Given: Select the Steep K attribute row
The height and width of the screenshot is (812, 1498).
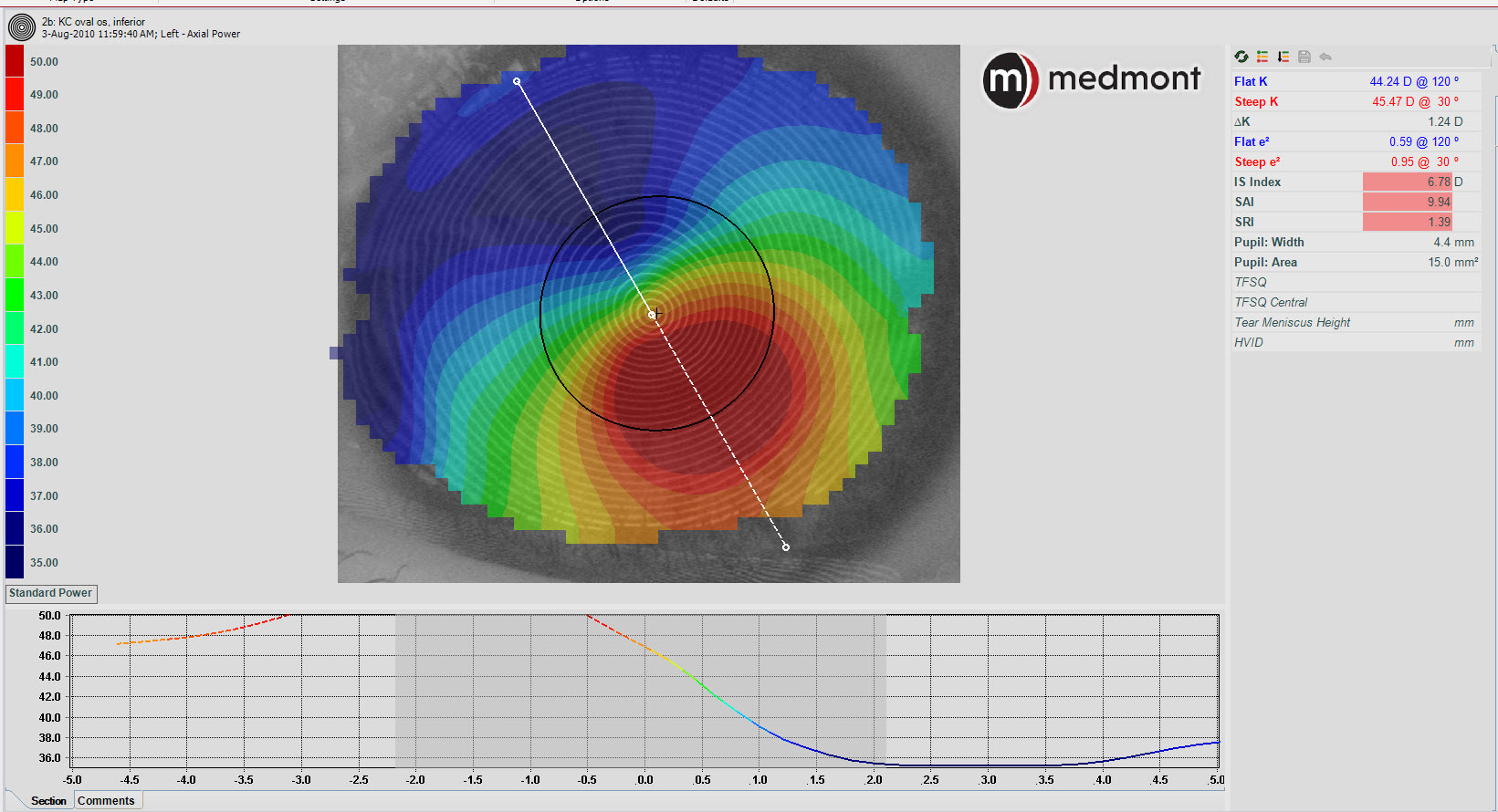Looking at the screenshot, I should coord(1355,101).
